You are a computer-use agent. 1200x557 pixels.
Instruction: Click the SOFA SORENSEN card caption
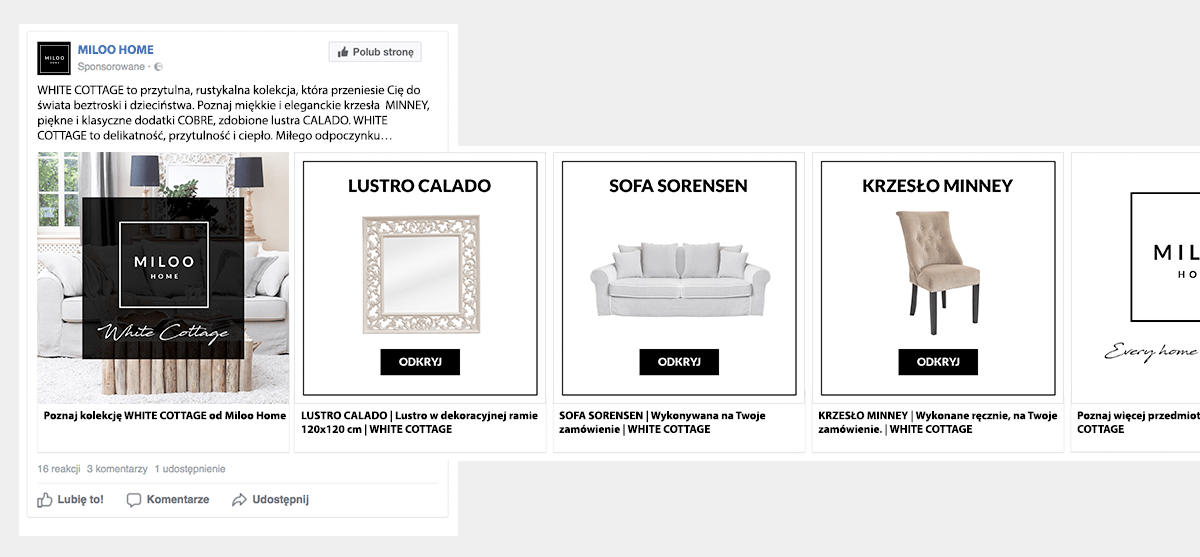coord(679,422)
